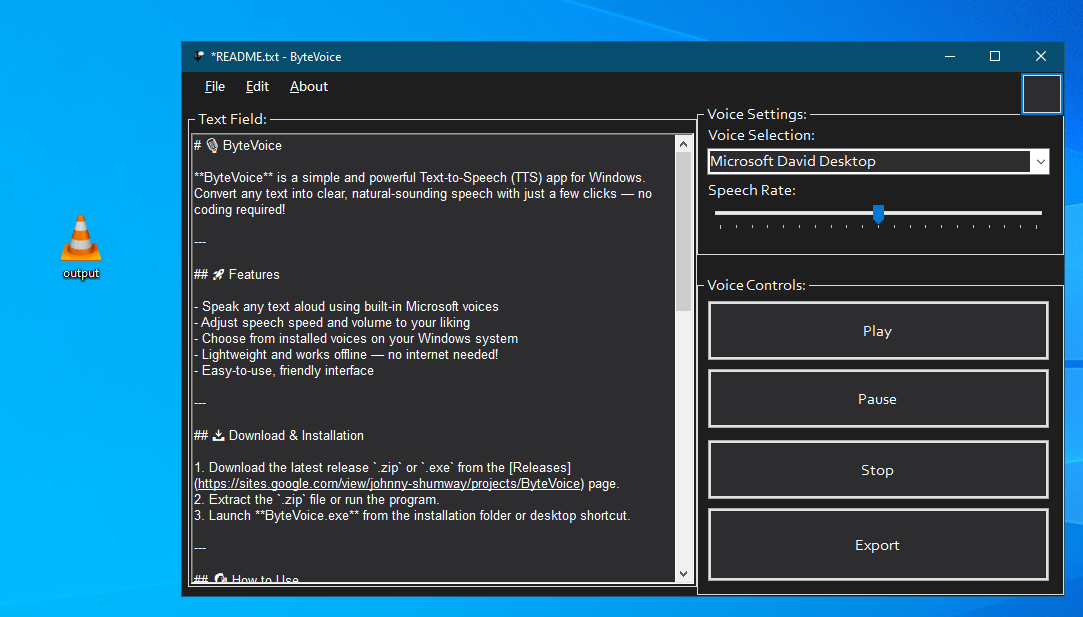Click the ByteVoice app icon in title bar
Screen dimensions: 1083x617
tap(199, 57)
